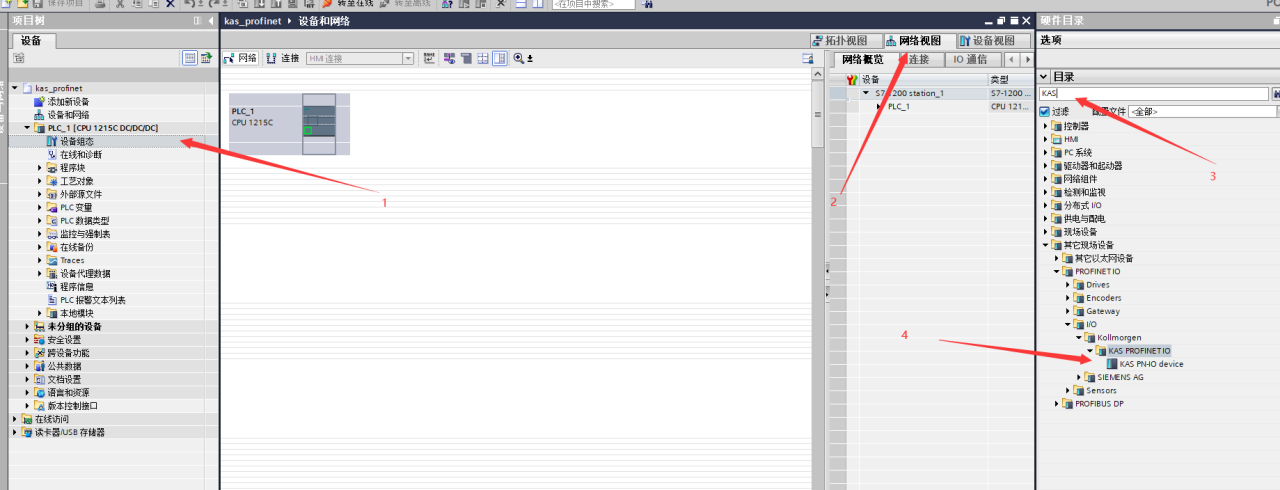The width and height of the screenshot is (1280, 490).
Task: Switch to the 设备视图 (Device view) tab
Action: click(x=986, y=41)
